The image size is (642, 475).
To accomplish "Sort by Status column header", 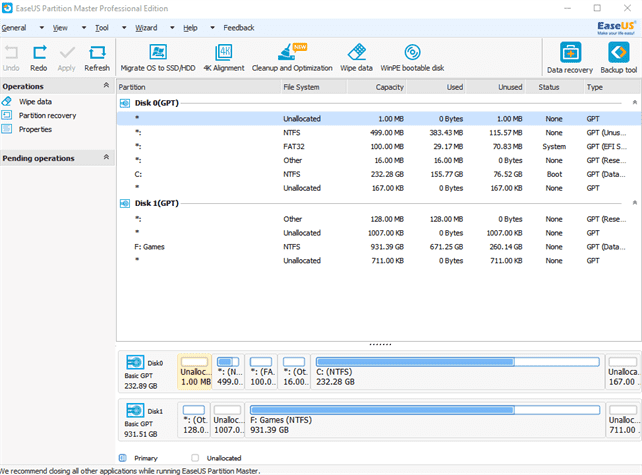I will click(554, 87).
